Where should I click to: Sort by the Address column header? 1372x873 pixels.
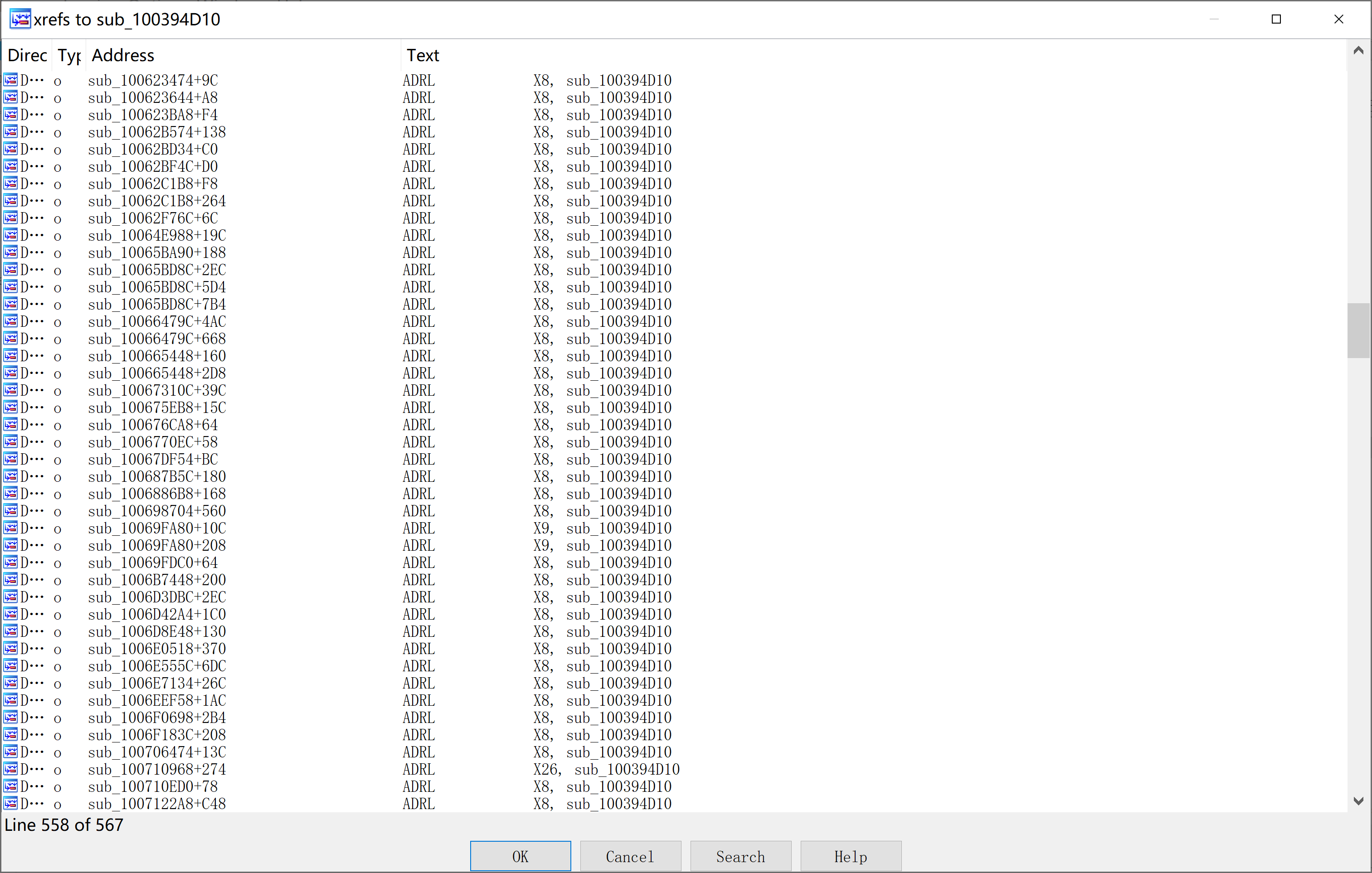coord(123,55)
